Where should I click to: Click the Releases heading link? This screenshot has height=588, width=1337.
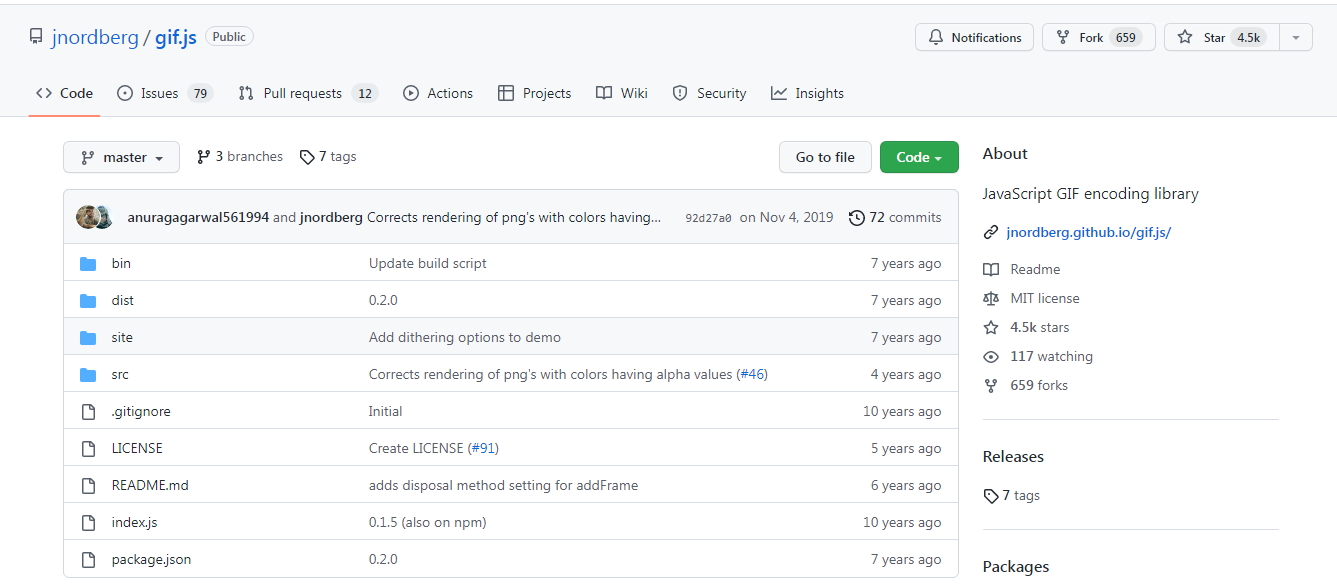tap(1013, 456)
